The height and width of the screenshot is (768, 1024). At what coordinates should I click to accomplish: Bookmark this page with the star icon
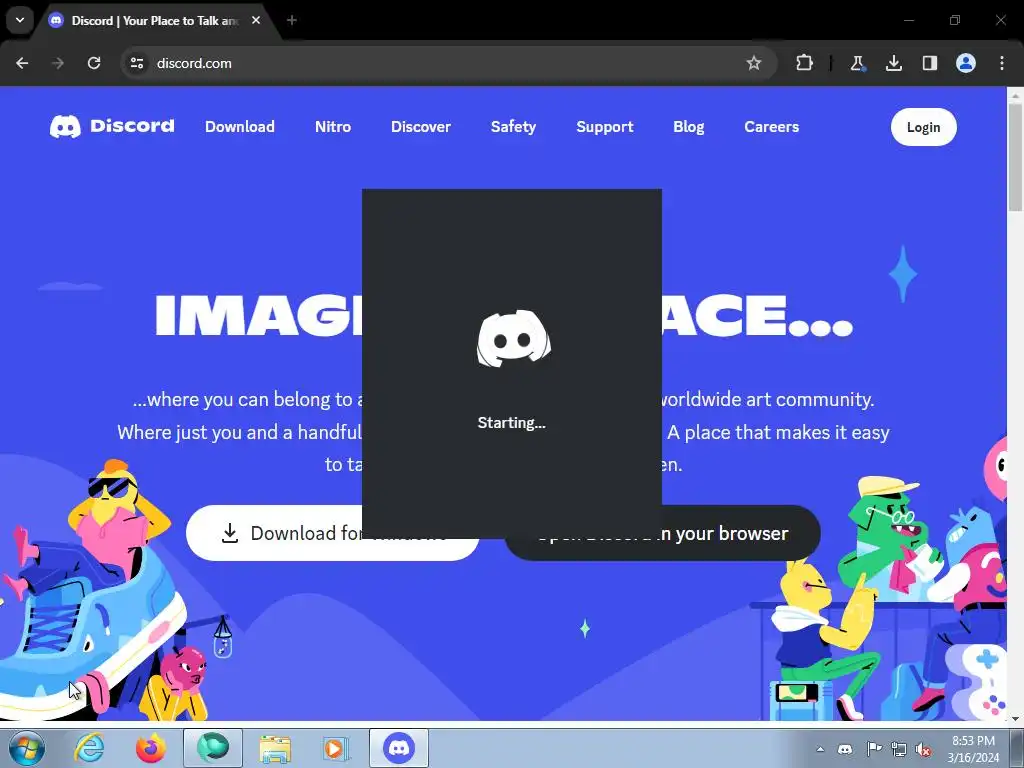pos(754,63)
